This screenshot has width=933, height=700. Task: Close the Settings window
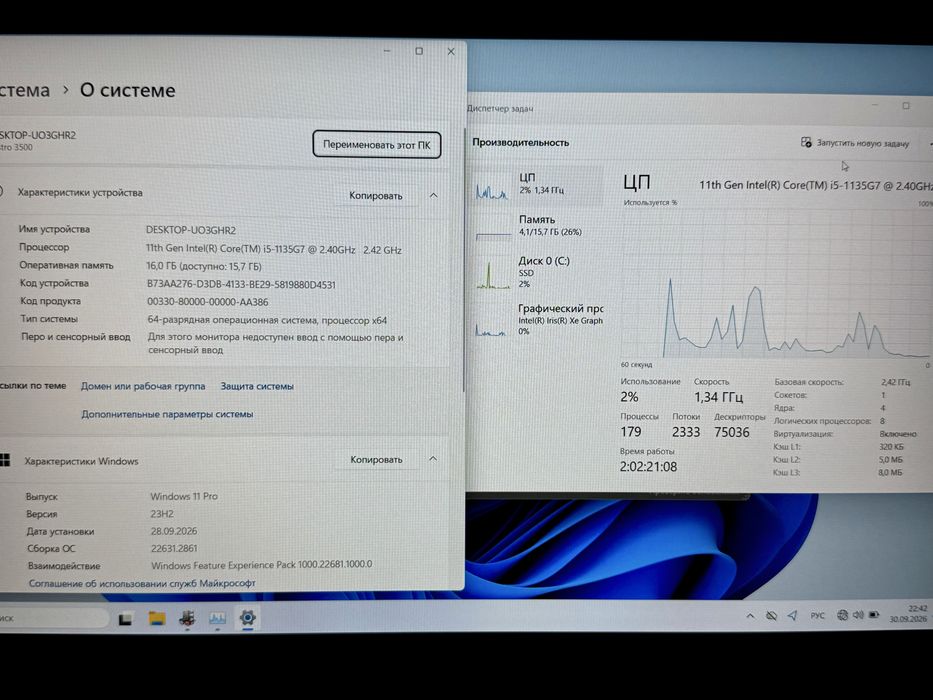click(451, 52)
